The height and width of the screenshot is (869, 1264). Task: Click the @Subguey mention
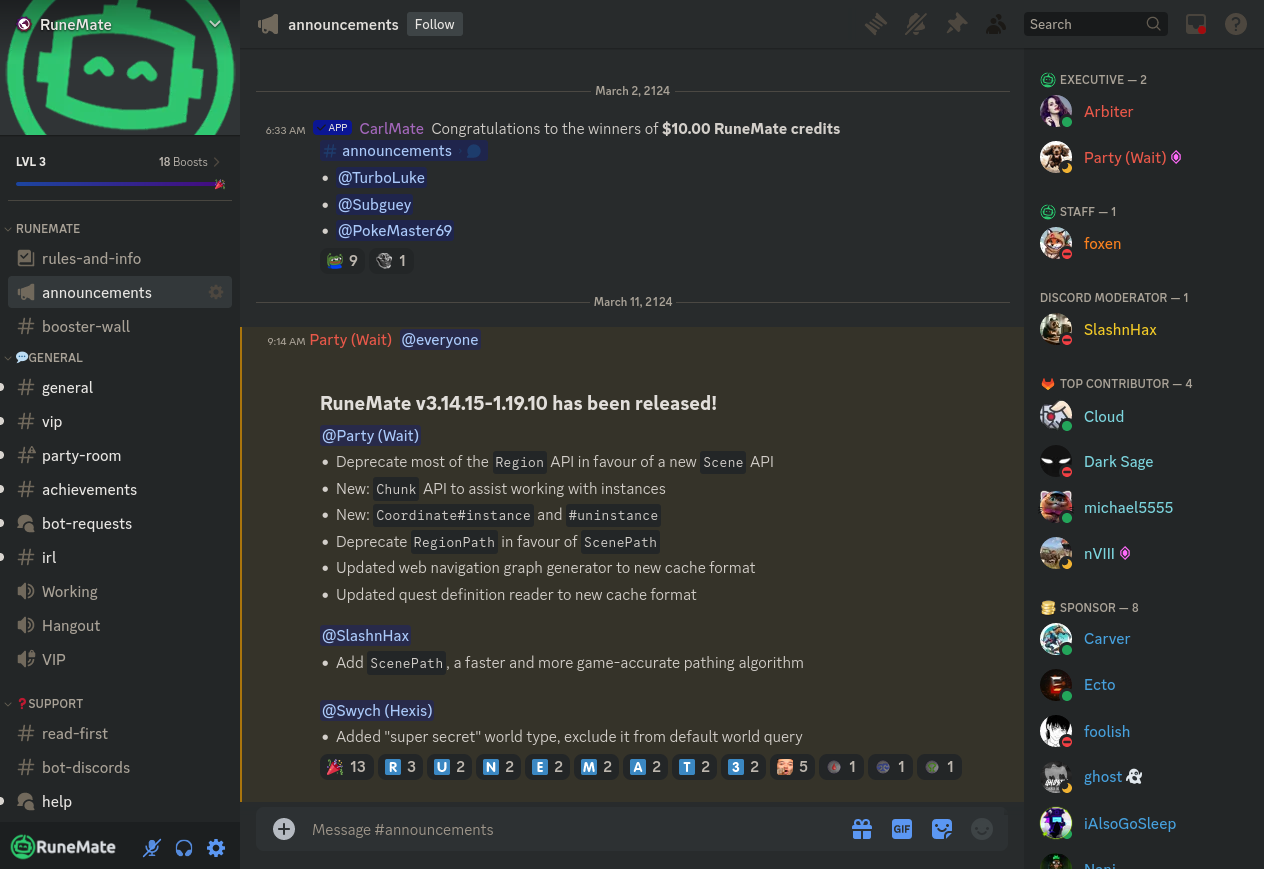click(375, 205)
